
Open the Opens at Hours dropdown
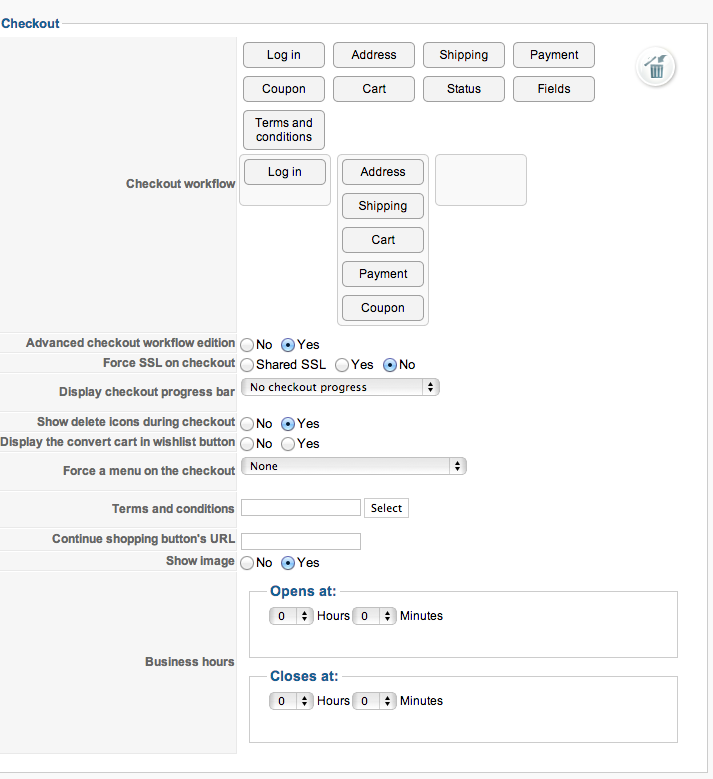[291, 616]
